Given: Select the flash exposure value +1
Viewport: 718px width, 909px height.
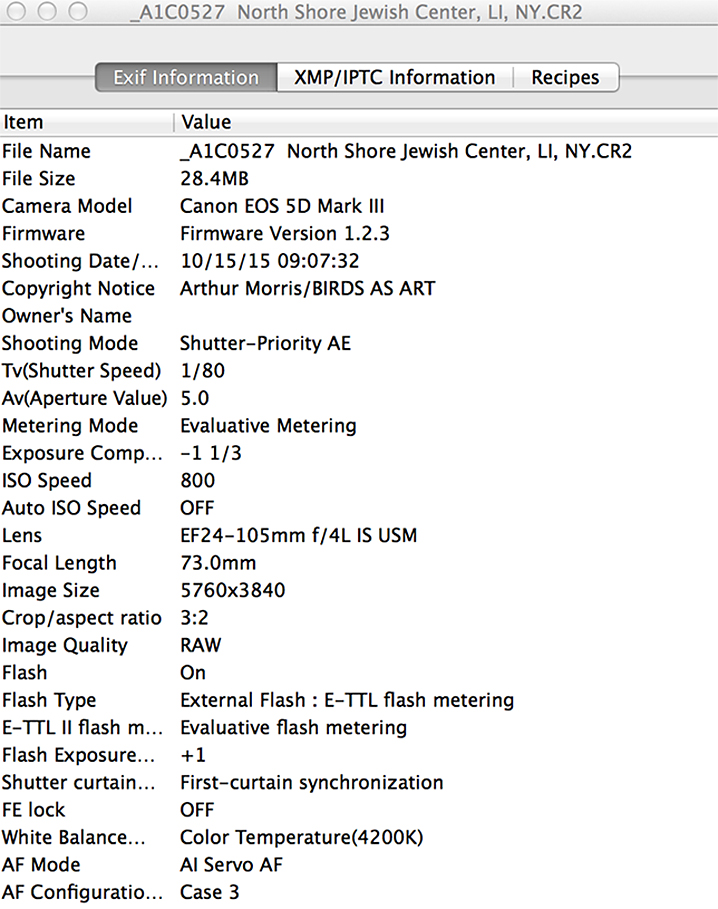Looking at the screenshot, I should (x=193, y=755).
